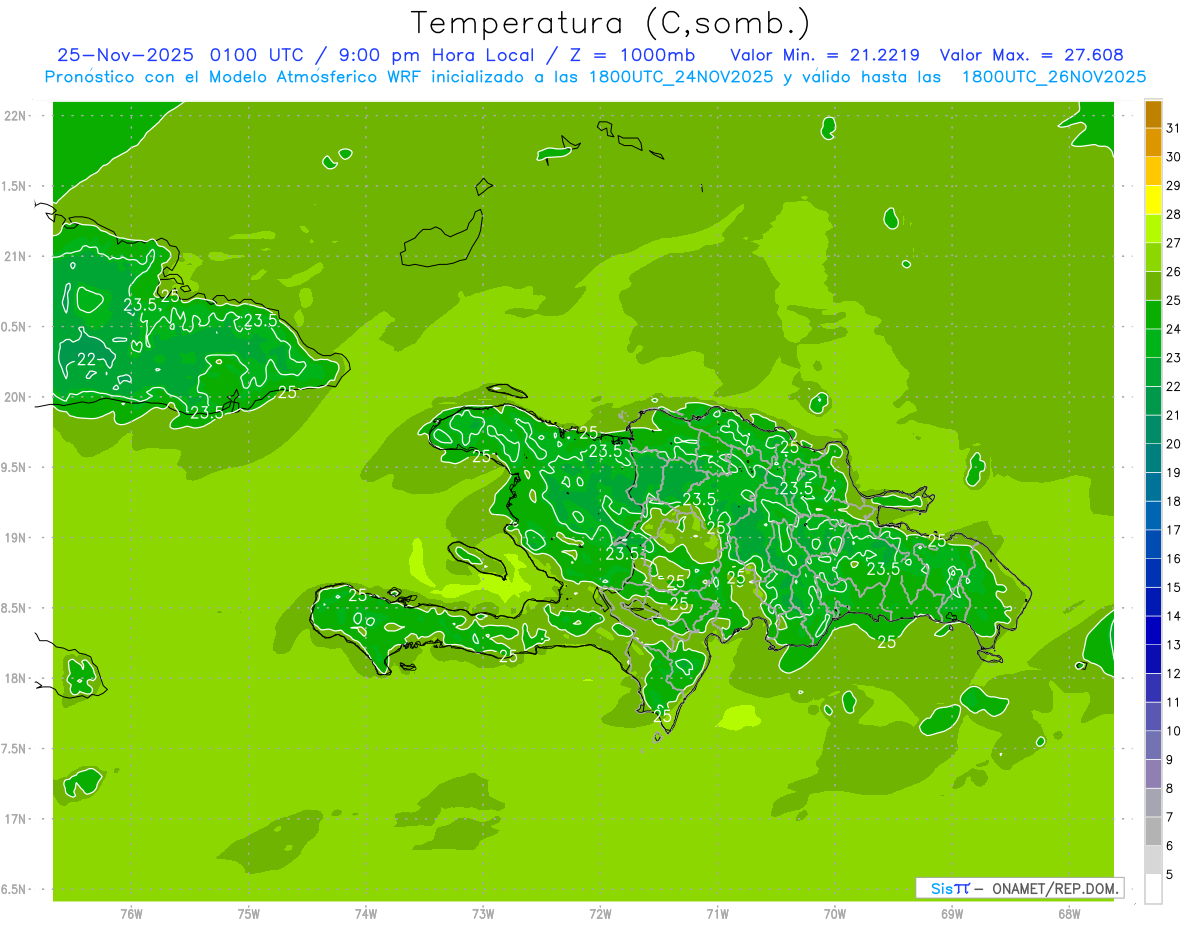The width and height of the screenshot is (1200, 927).
Task: Click the color bar value '26'
Action: point(1174,272)
